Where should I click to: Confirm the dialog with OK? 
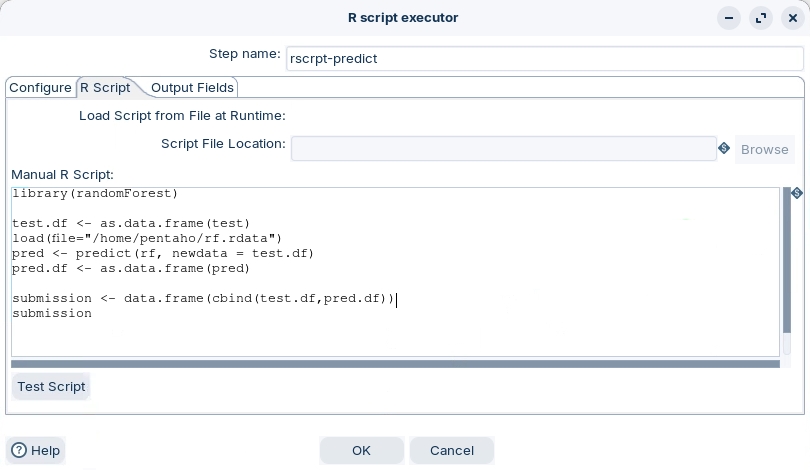pos(361,450)
